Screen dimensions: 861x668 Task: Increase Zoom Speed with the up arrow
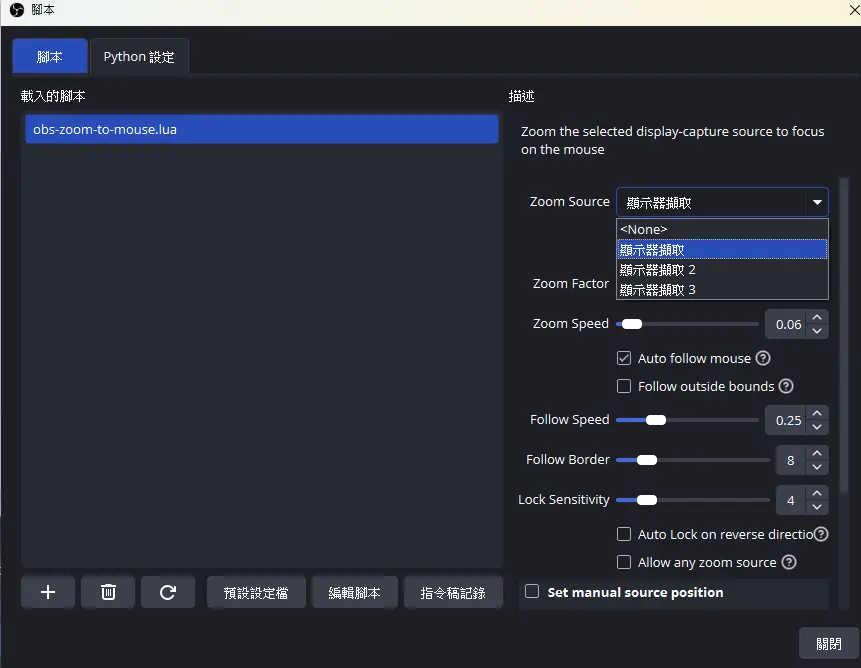pos(817,317)
